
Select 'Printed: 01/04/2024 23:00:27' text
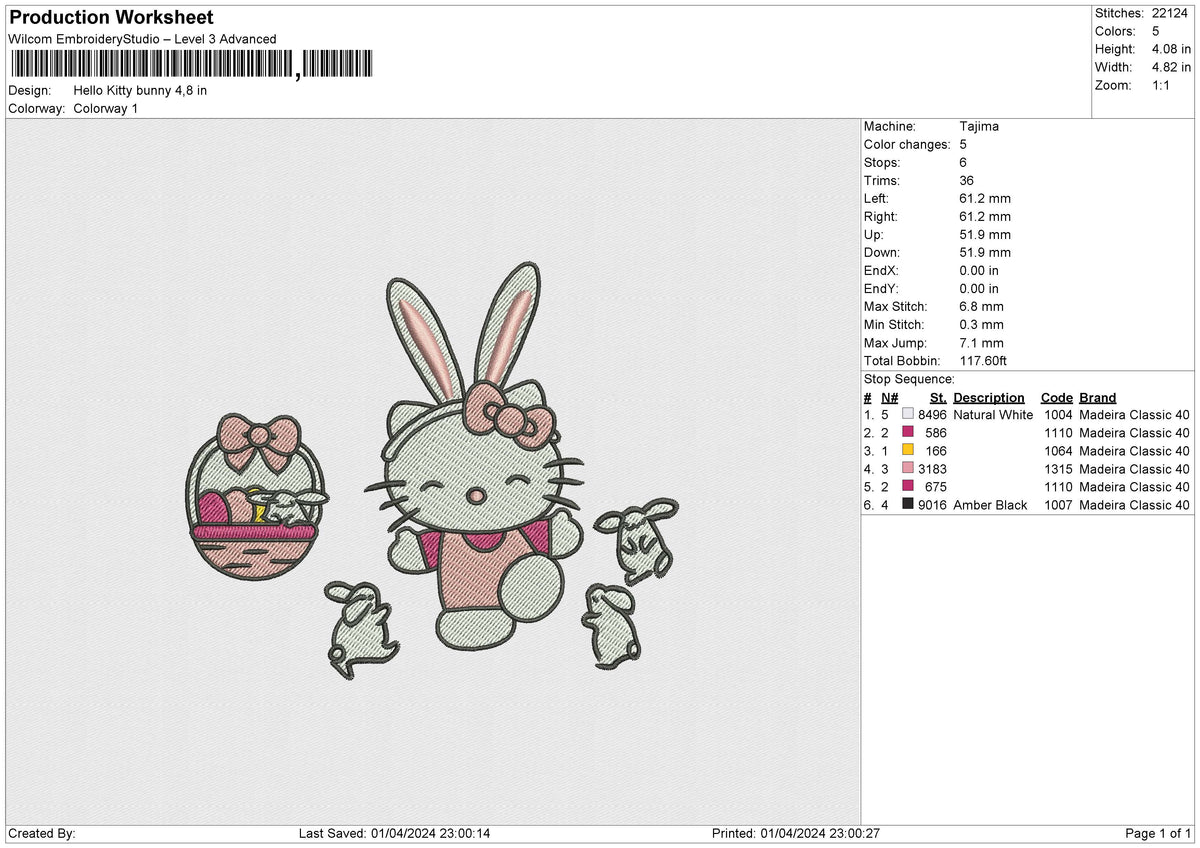click(795, 834)
